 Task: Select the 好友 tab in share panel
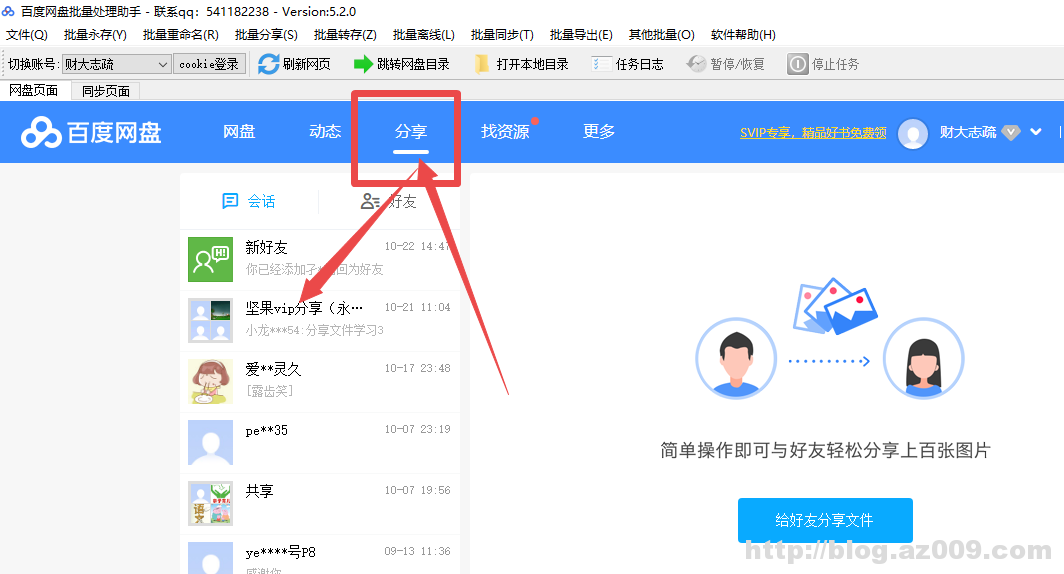389,201
